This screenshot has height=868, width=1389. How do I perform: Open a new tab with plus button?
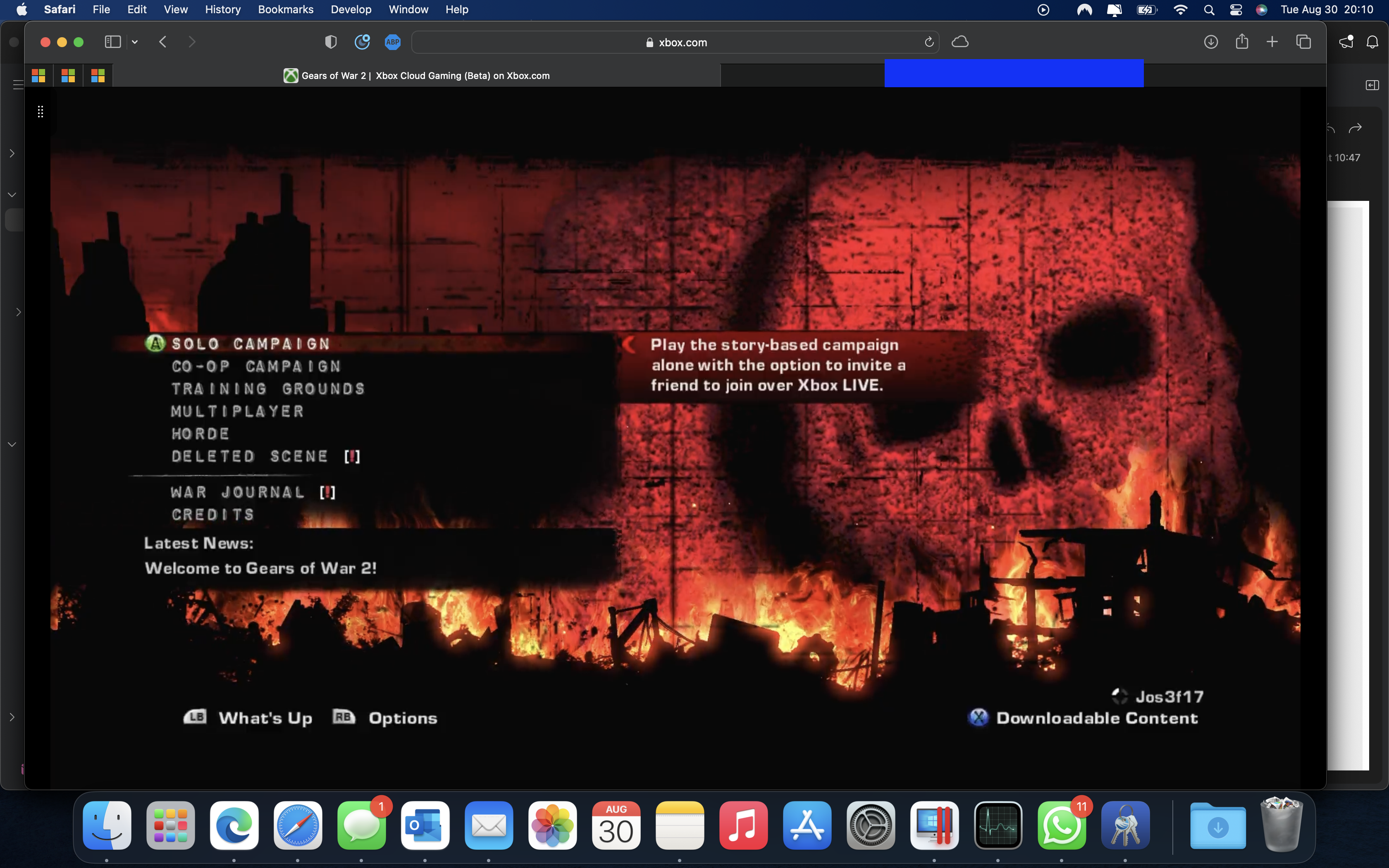pos(1272,42)
